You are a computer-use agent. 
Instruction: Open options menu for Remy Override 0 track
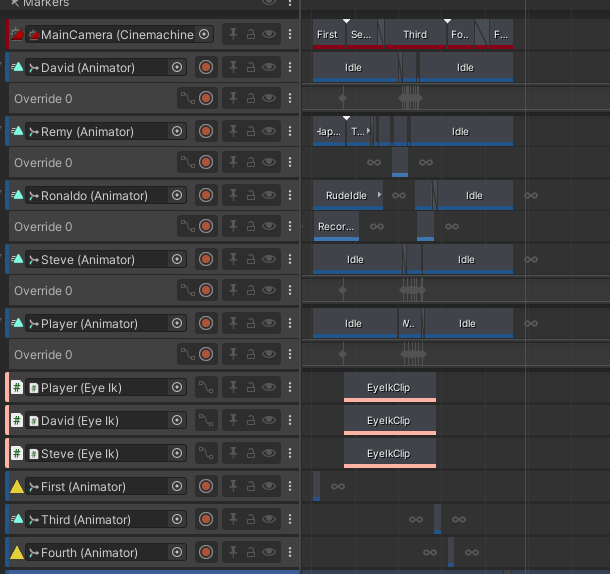coord(290,162)
